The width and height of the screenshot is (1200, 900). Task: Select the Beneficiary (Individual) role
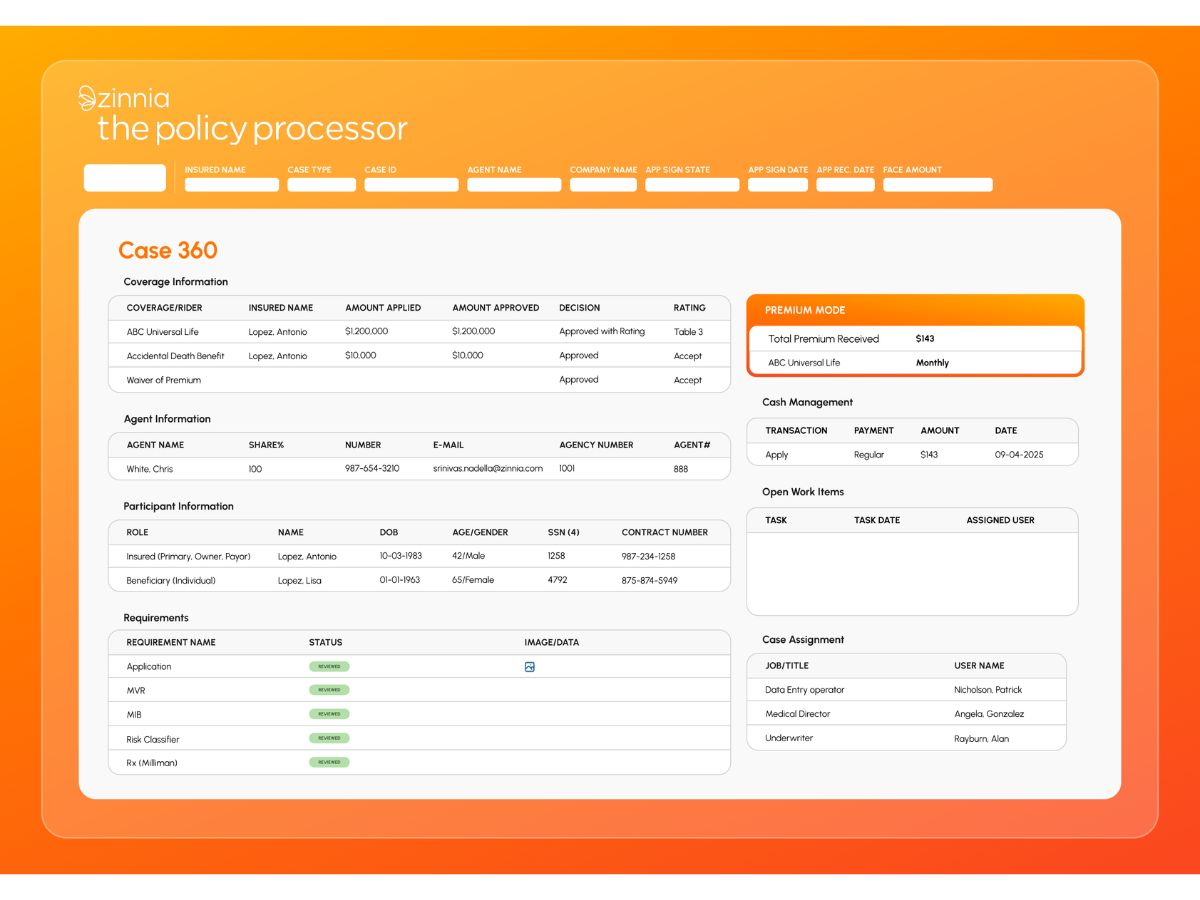tap(171, 581)
